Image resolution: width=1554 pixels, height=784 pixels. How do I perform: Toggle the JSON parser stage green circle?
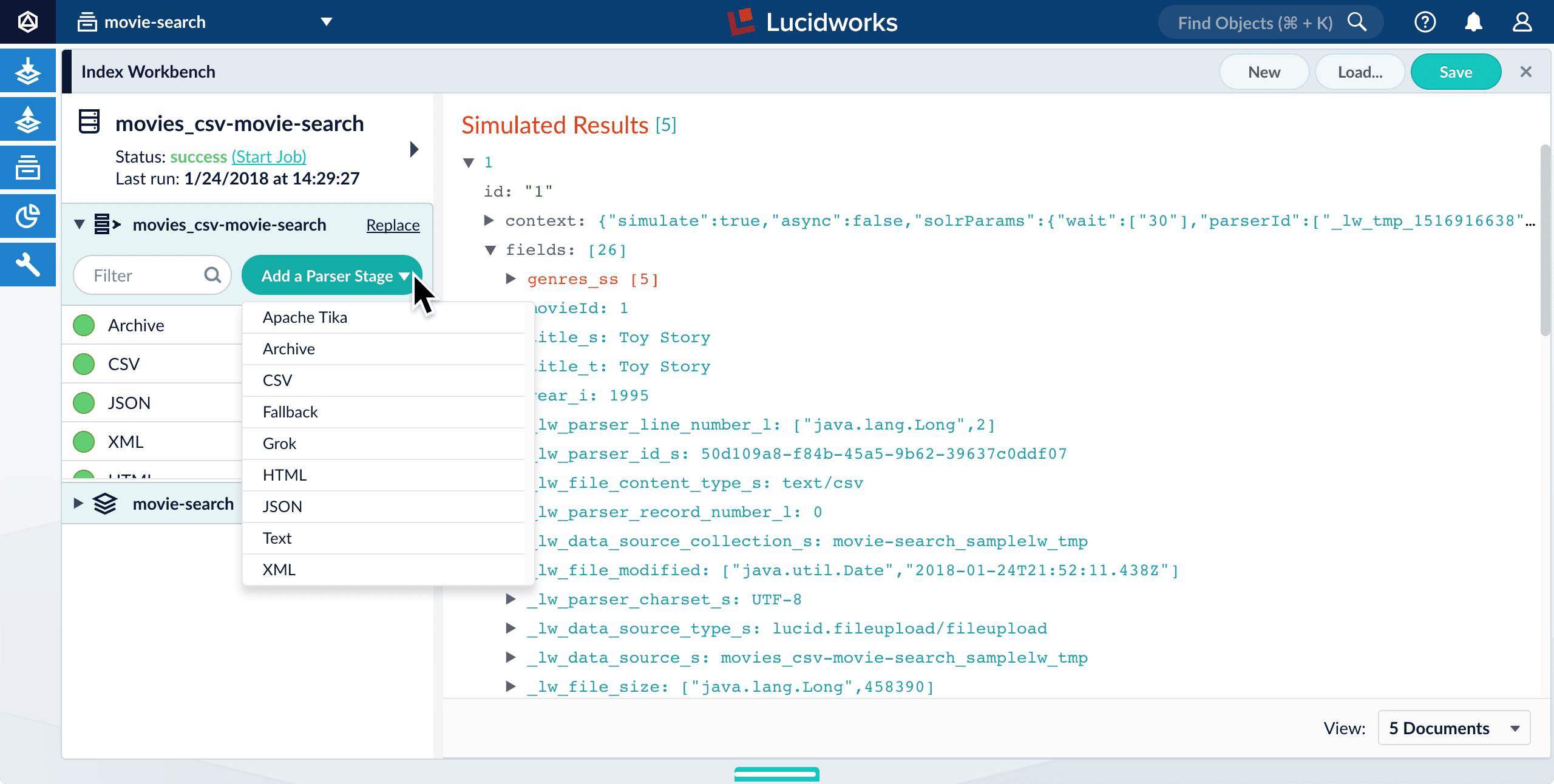pyautogui.click(x=84, y=403)
